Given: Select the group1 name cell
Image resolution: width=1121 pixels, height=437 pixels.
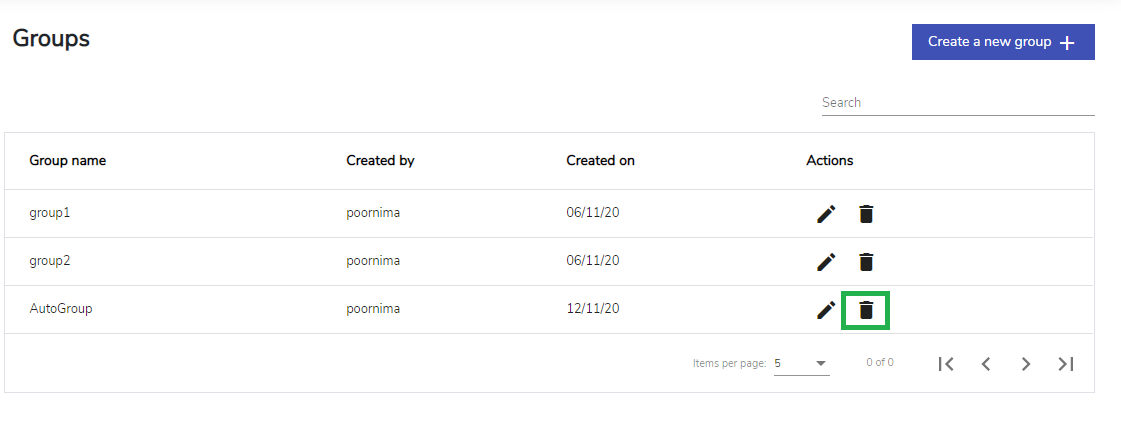Looking at the screenshot, I should [x=50, y=213].
